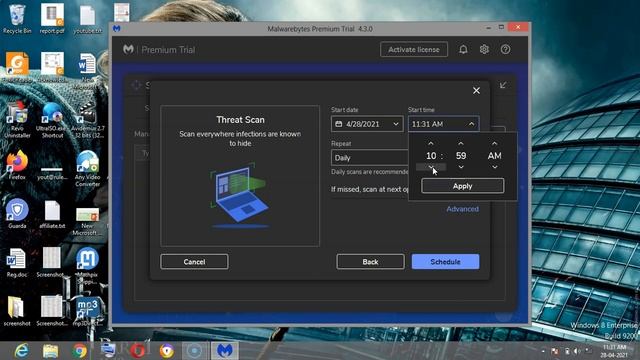Select Any Video Converter shortcut
The image size is (640, 360).
click(87, 168)
